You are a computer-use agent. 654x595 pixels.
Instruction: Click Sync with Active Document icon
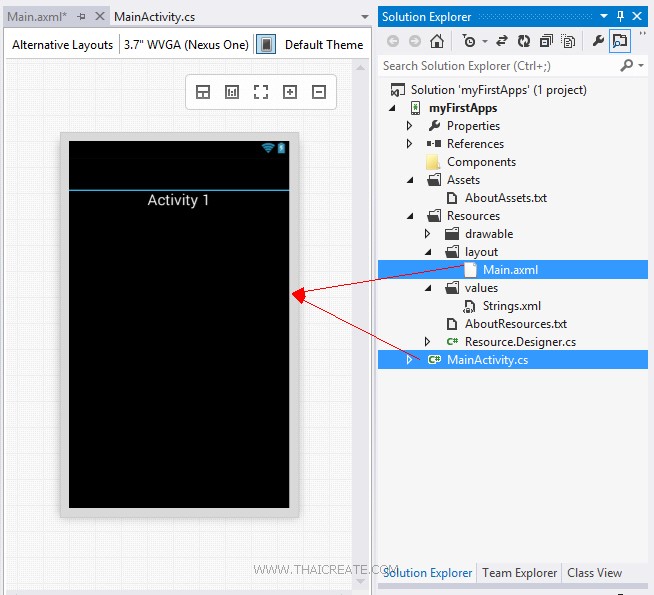click(502, 41)
